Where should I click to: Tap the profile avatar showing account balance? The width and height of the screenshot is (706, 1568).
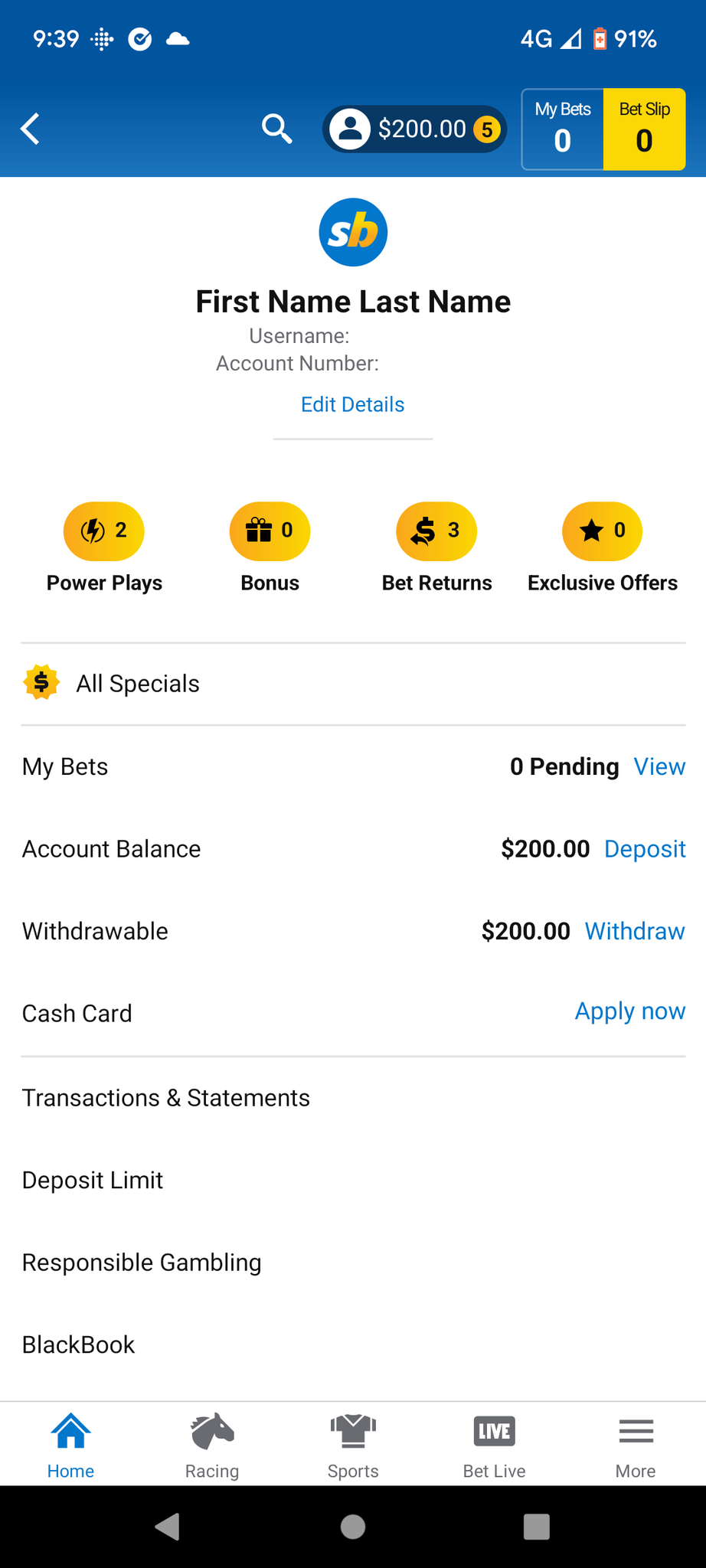(414, 129)
